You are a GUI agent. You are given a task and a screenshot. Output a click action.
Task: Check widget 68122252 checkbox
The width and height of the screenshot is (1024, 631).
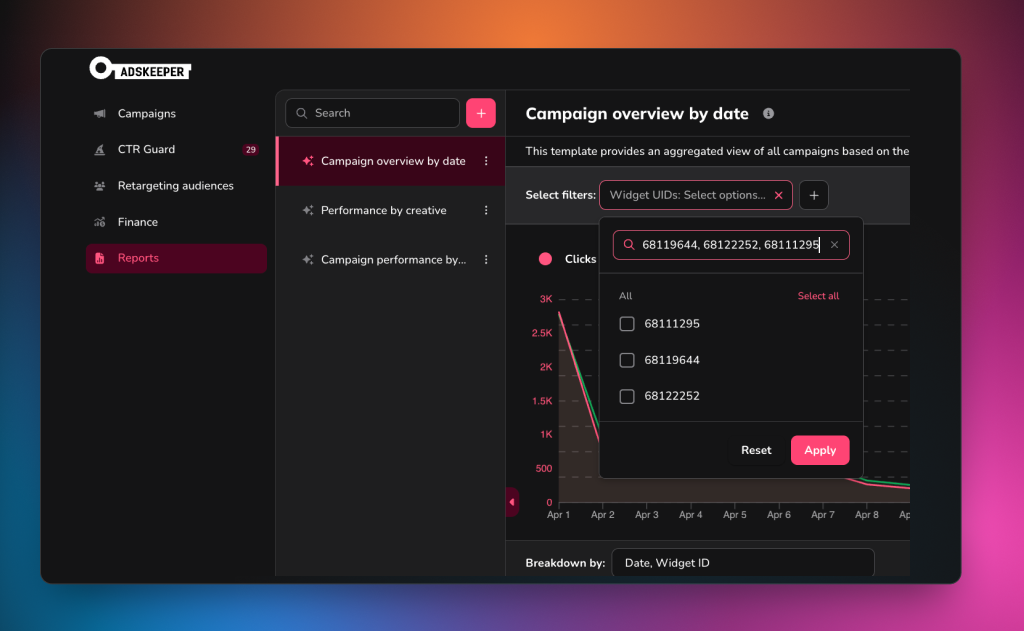click(x=627, y=396)
